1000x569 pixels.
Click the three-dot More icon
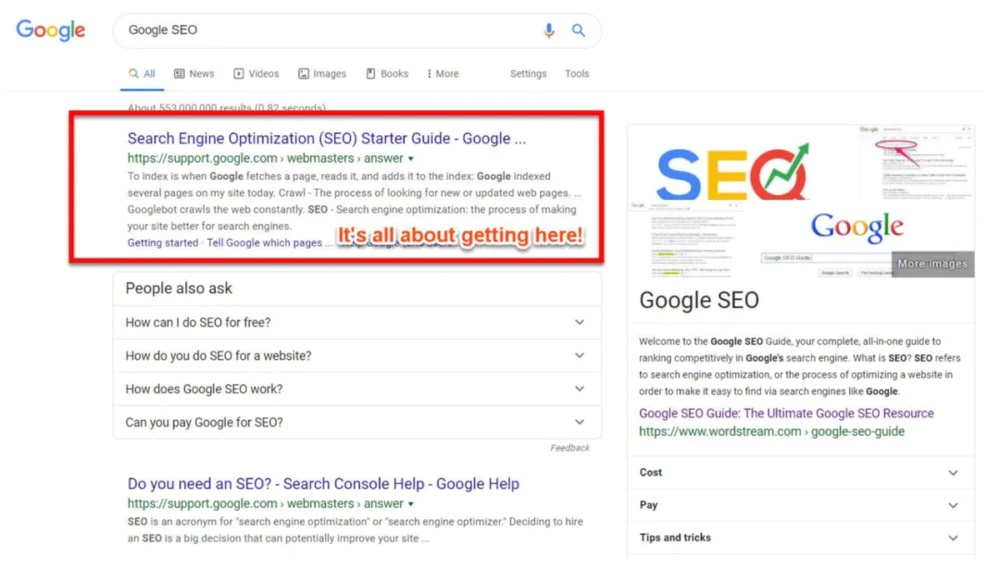[x=429, y=74]
